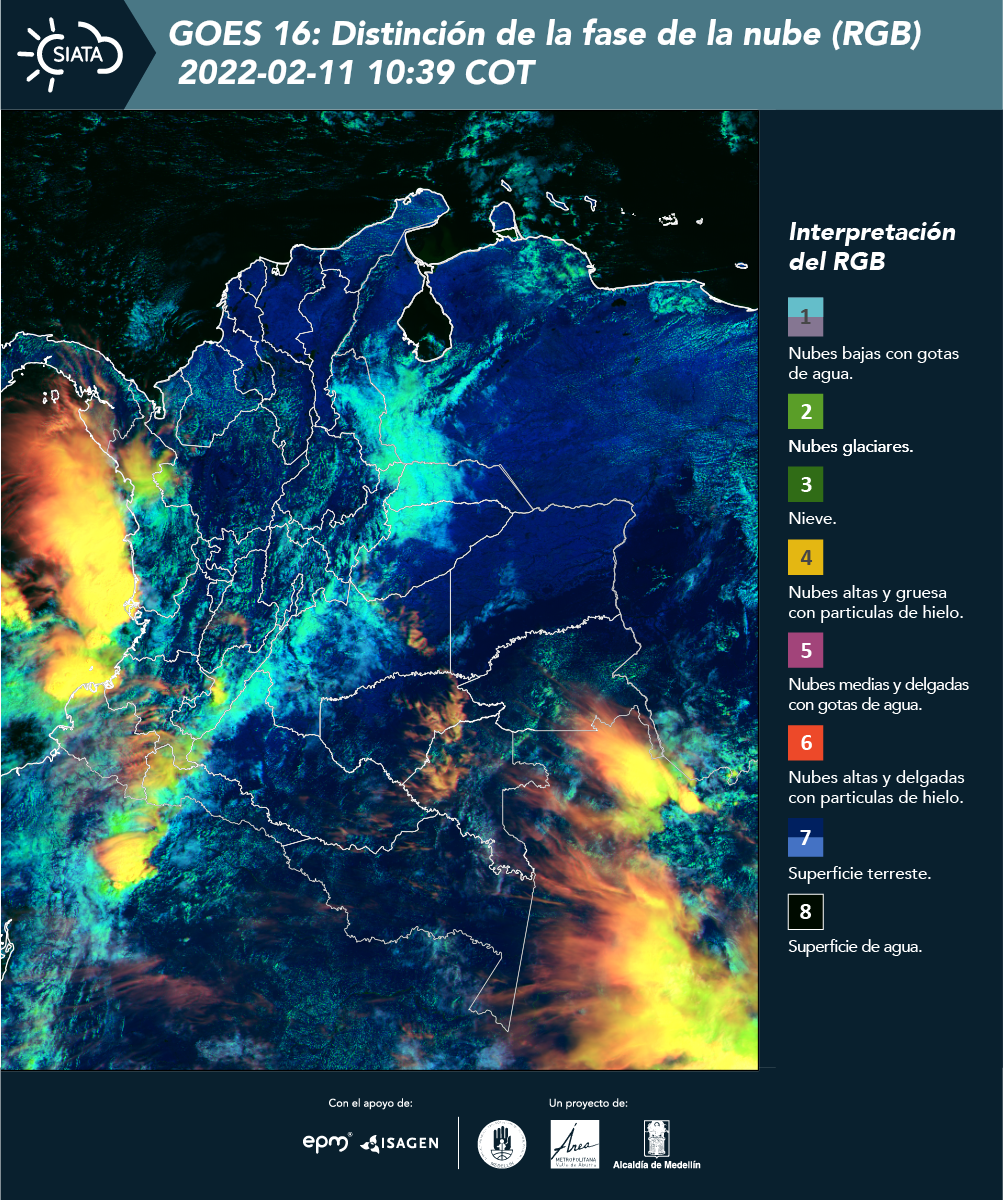This screenshot has height=1200, width=1003.
Task: Click the GOES 16 satellite map image
Action: click(380, 589)
